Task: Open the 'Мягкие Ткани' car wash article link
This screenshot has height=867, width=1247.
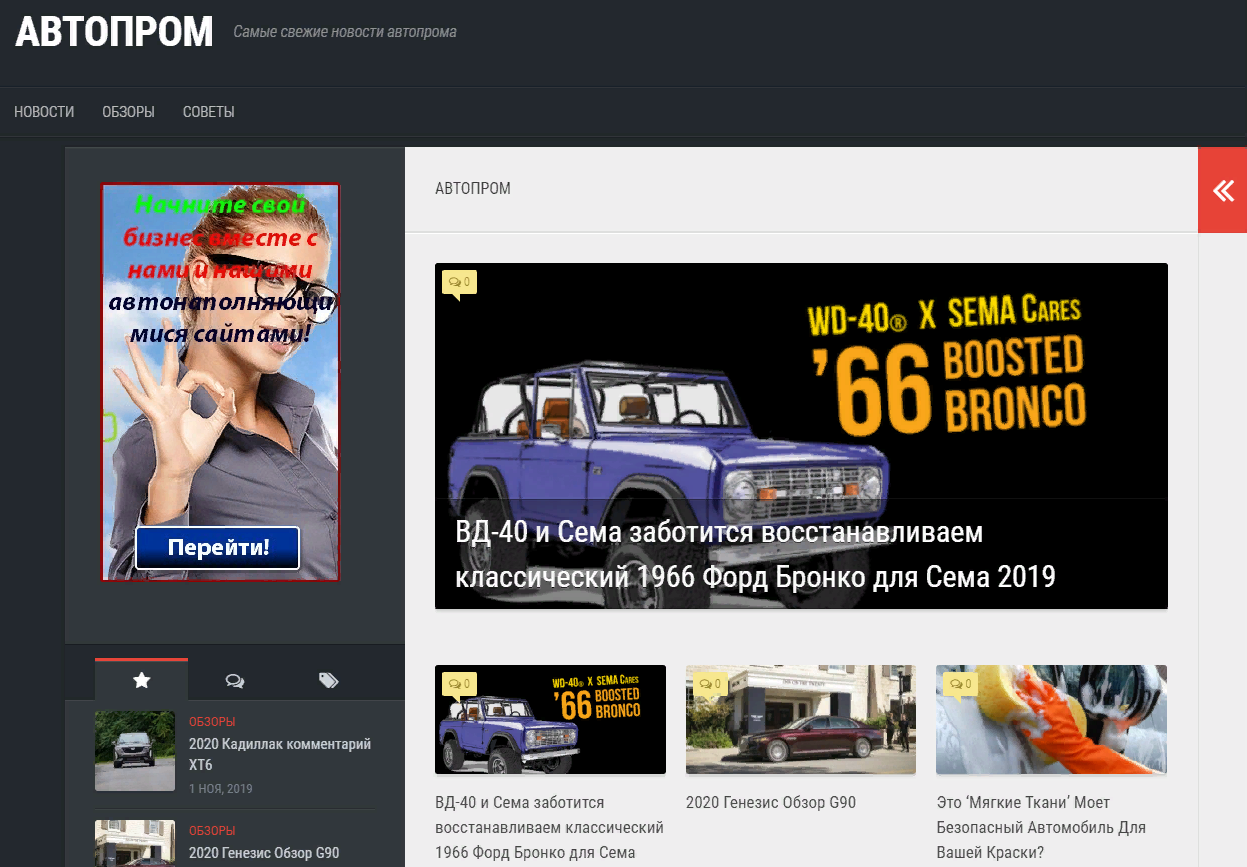Action: (1041, 828)
